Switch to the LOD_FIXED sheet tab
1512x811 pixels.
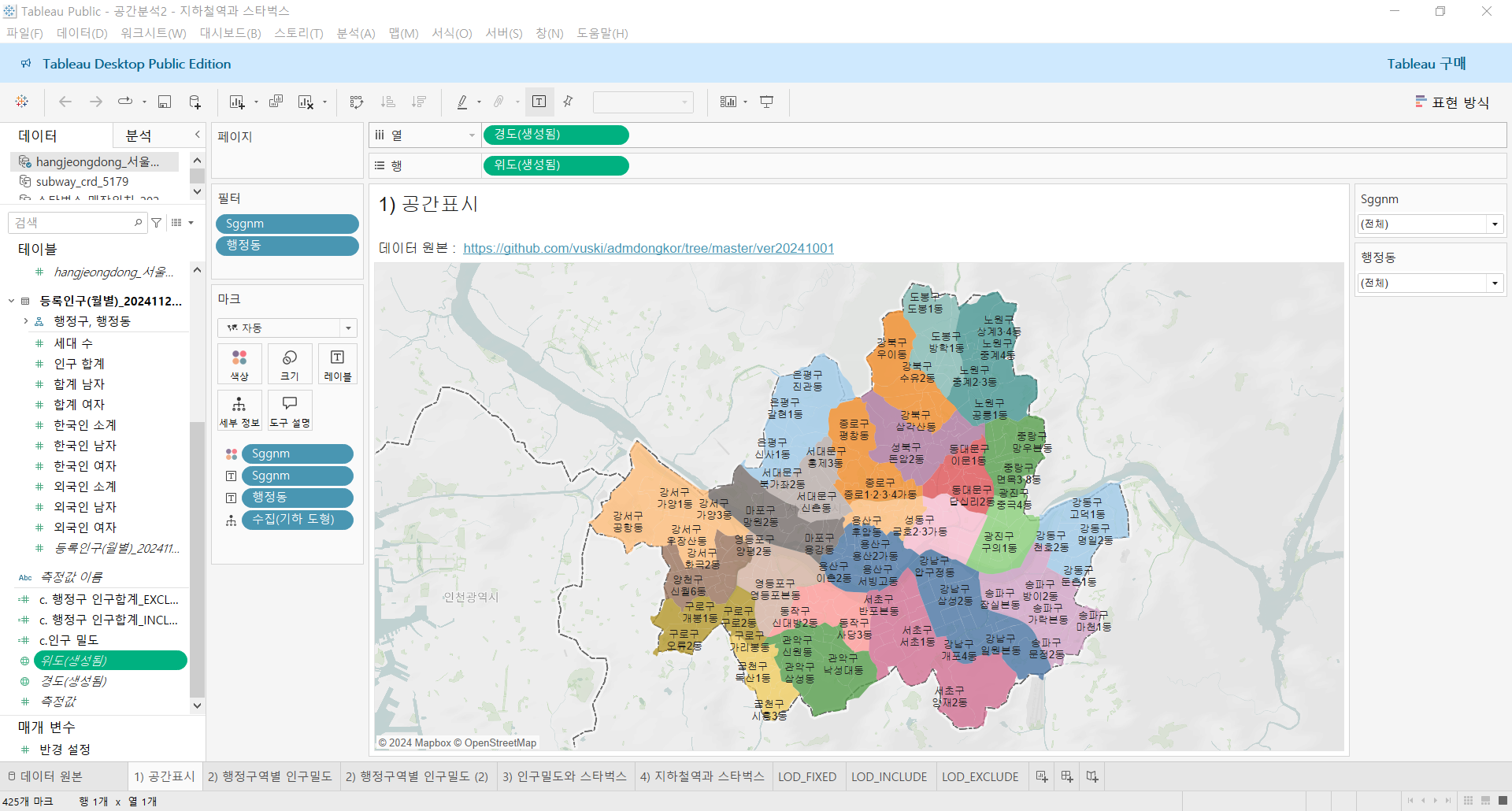(x=807, y=776)
